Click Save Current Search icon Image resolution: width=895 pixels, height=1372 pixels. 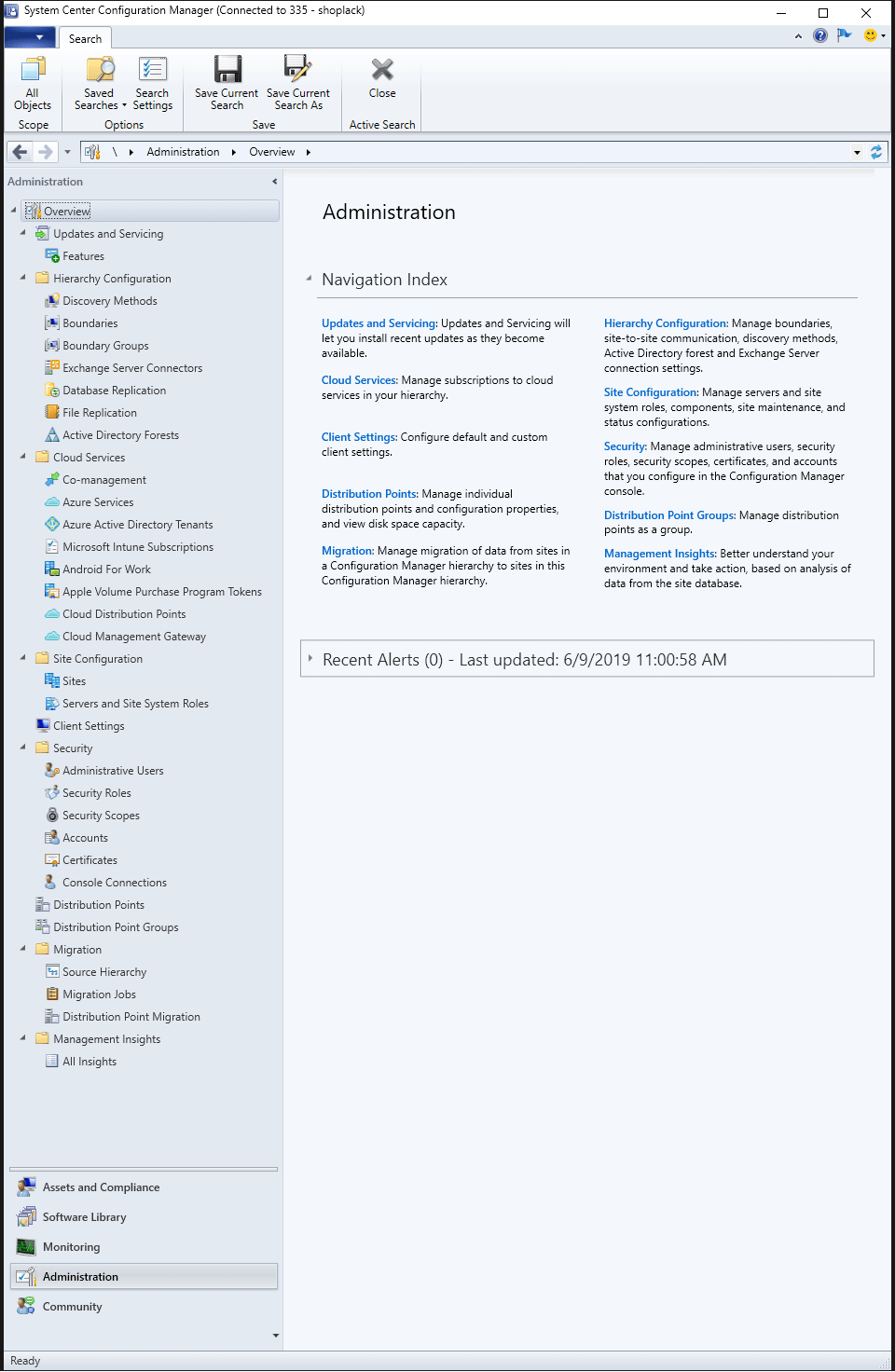click(x=227, y=70)
